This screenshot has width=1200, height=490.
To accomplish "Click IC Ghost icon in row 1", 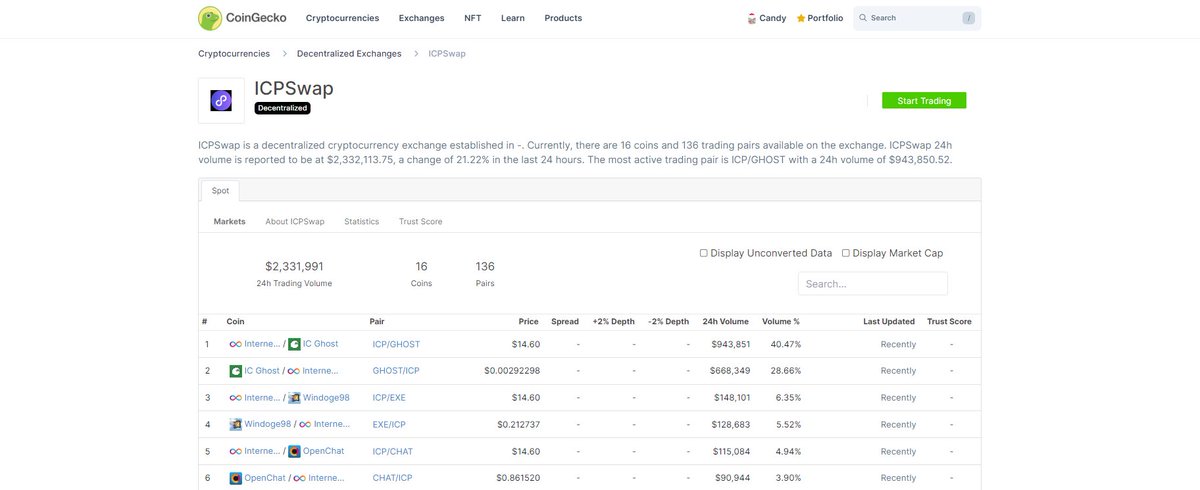I will tap(294, 344).
